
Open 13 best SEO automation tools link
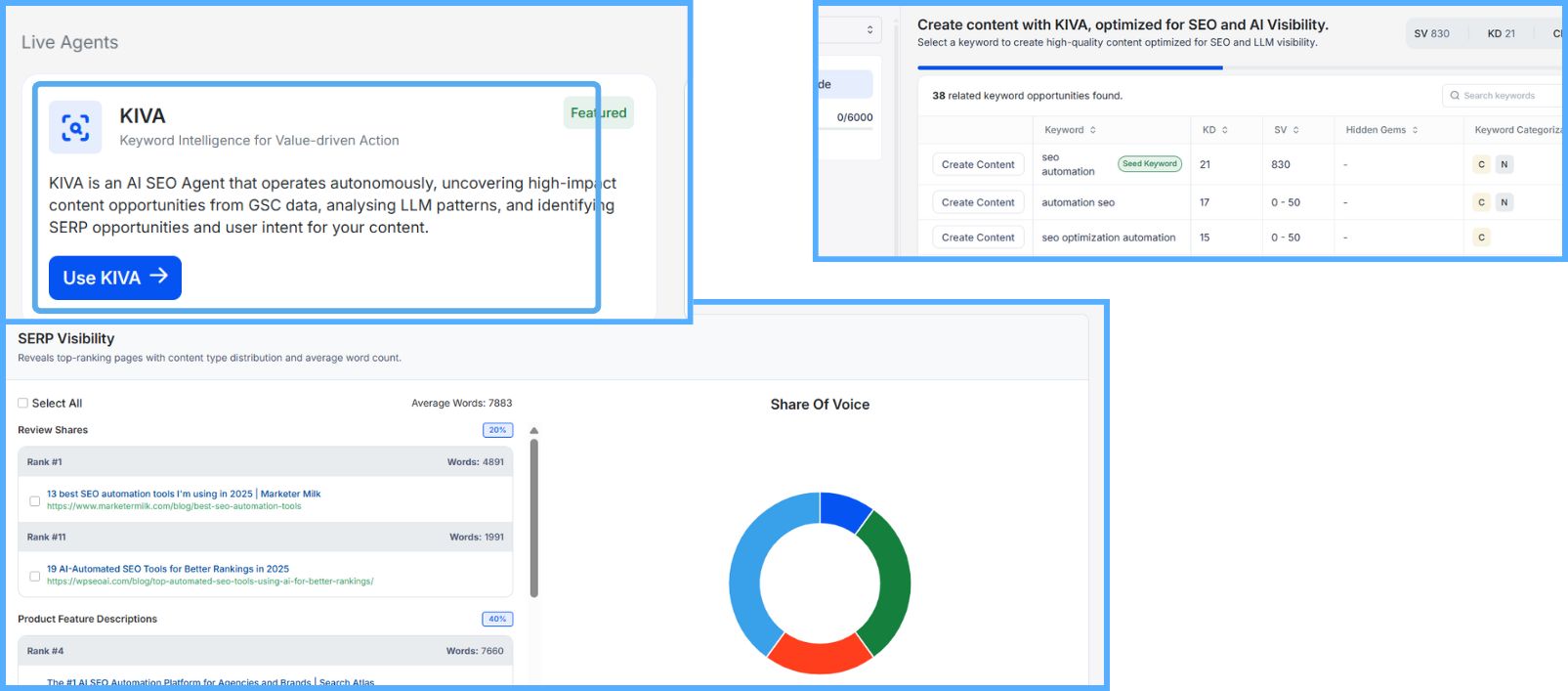pos(184,494)
